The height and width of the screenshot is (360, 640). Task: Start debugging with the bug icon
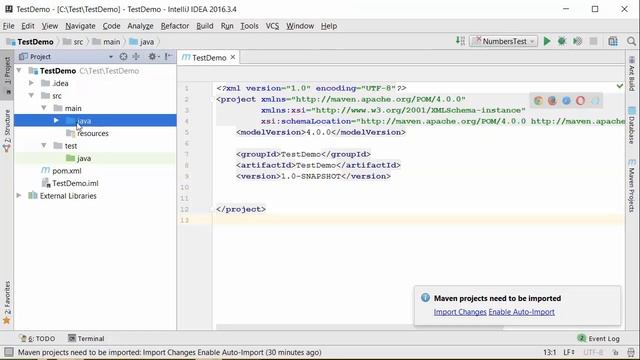[562, 41]
